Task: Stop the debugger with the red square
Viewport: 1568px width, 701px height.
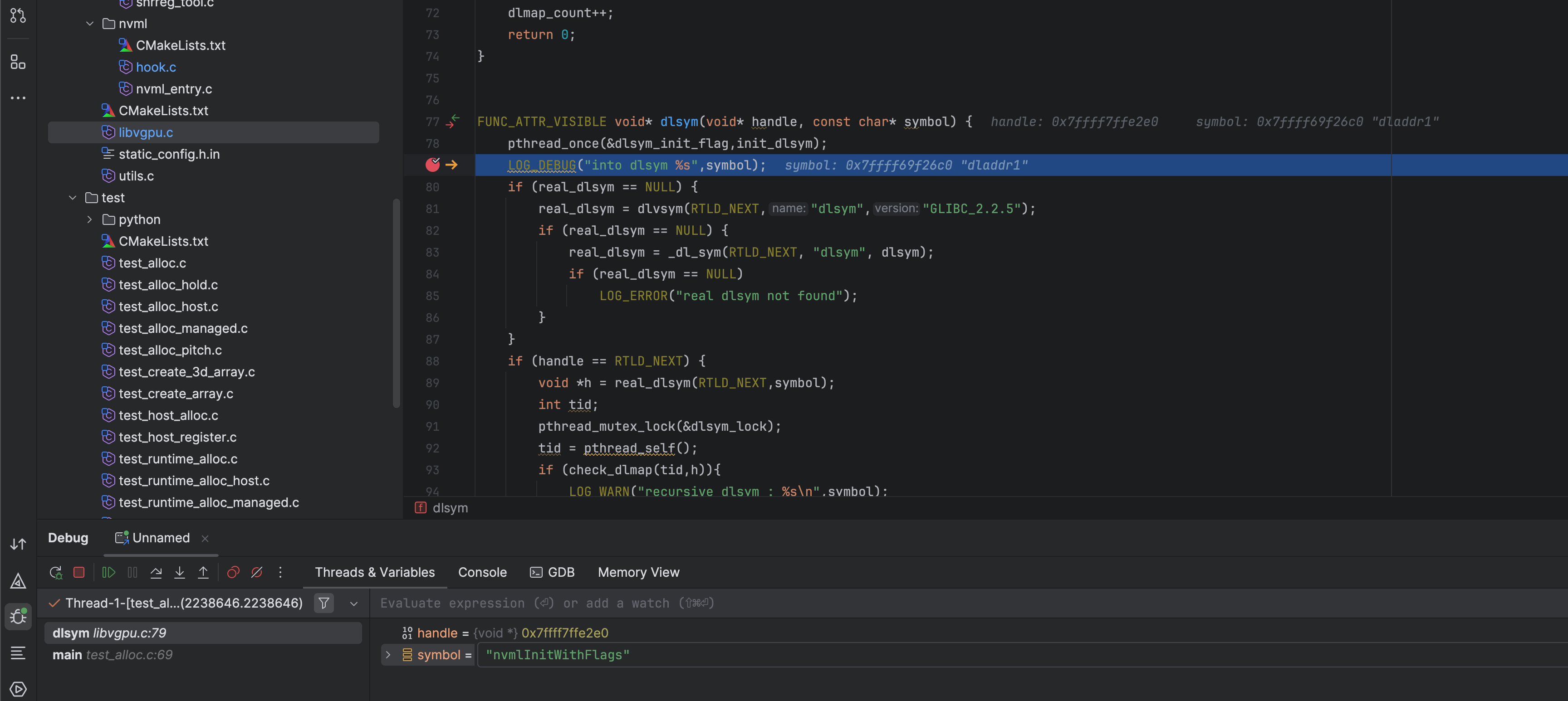Action: 79,572
